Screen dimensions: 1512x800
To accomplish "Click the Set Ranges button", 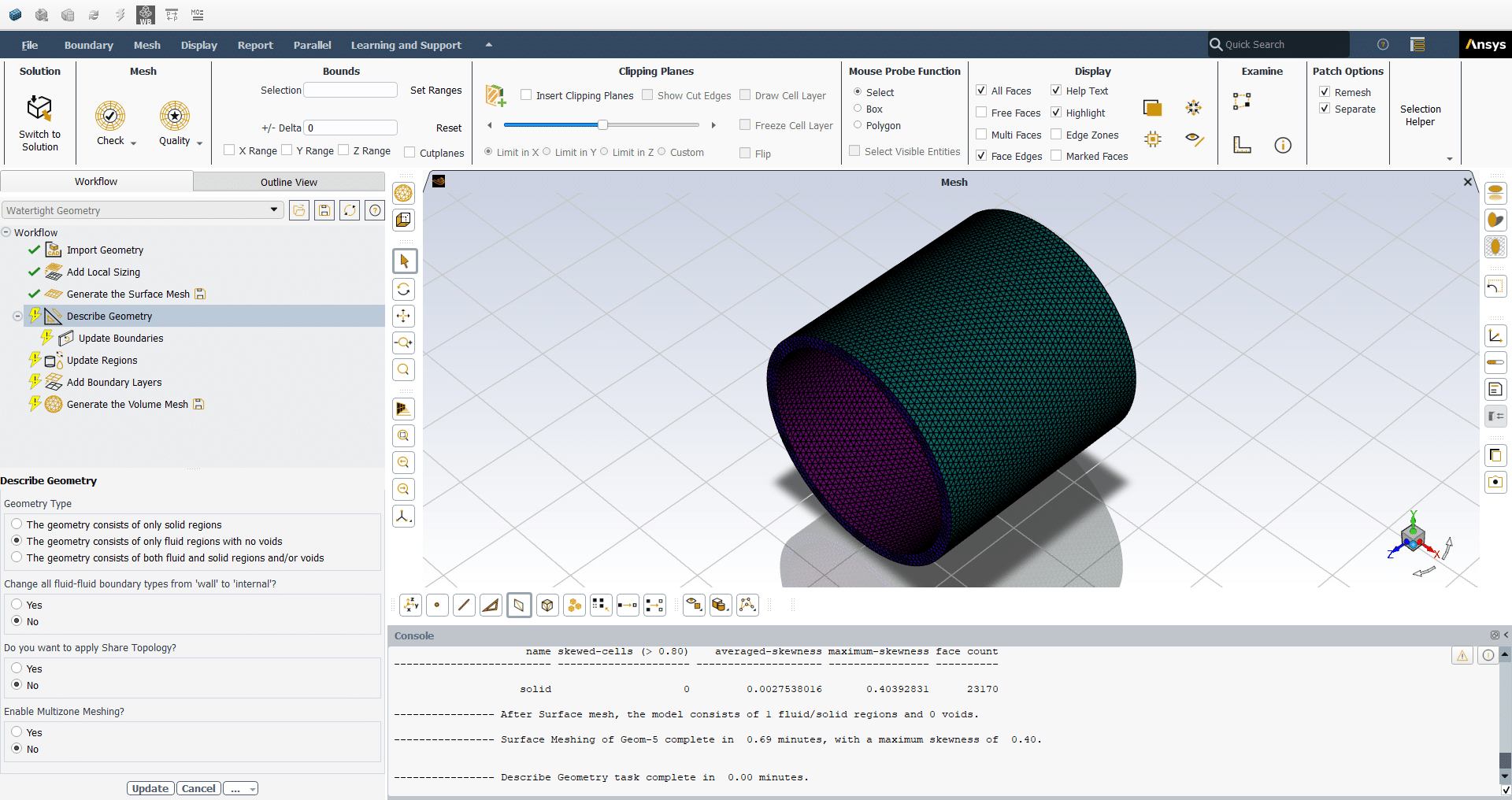I will 435,91.
